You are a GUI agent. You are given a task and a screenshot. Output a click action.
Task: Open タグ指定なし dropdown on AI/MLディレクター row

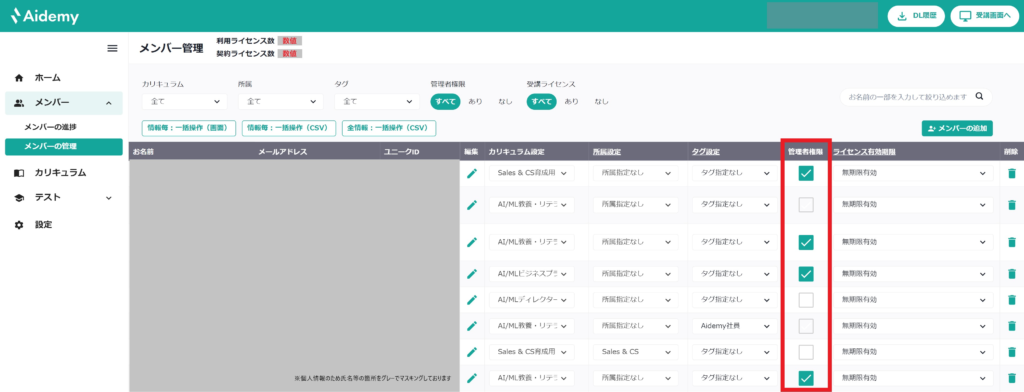click(x=735, y=300)
